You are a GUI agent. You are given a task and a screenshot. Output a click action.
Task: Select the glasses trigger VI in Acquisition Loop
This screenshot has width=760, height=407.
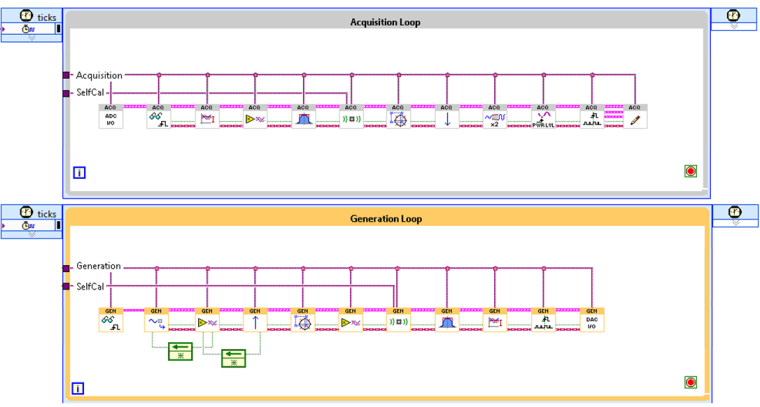(x=158, y=116)
